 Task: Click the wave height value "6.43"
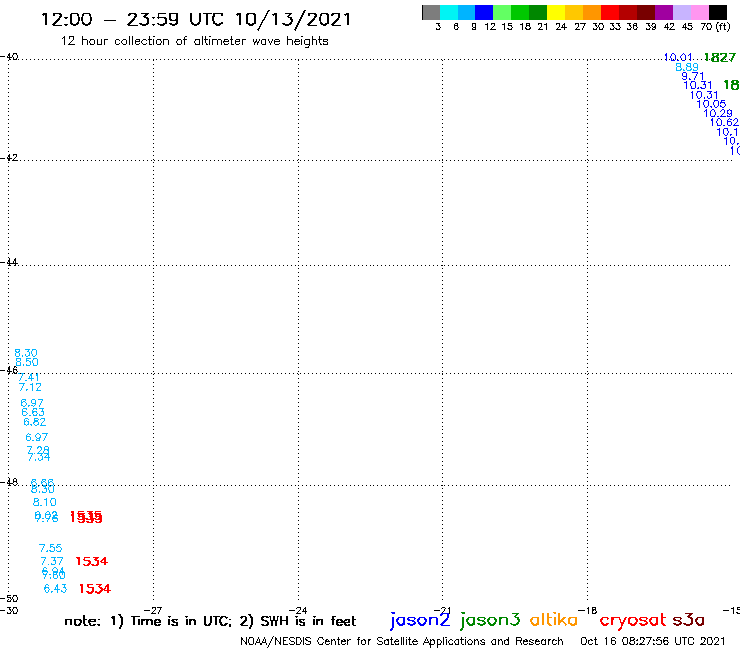coord(55,589)
